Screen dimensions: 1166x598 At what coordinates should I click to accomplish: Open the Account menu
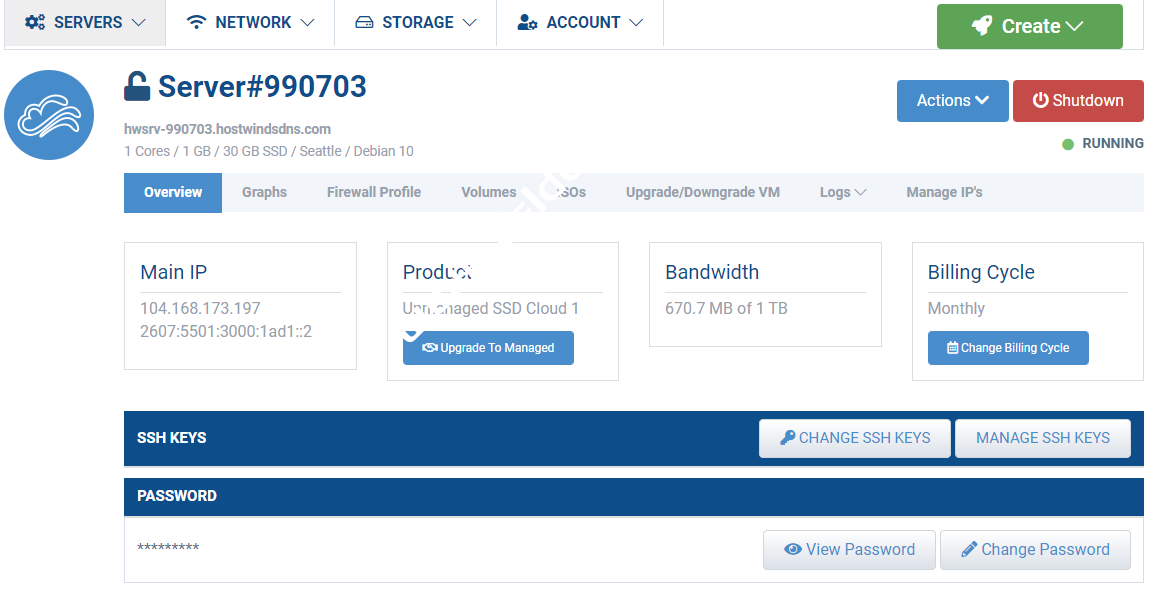pyautogui.click(x=580, y=22)
